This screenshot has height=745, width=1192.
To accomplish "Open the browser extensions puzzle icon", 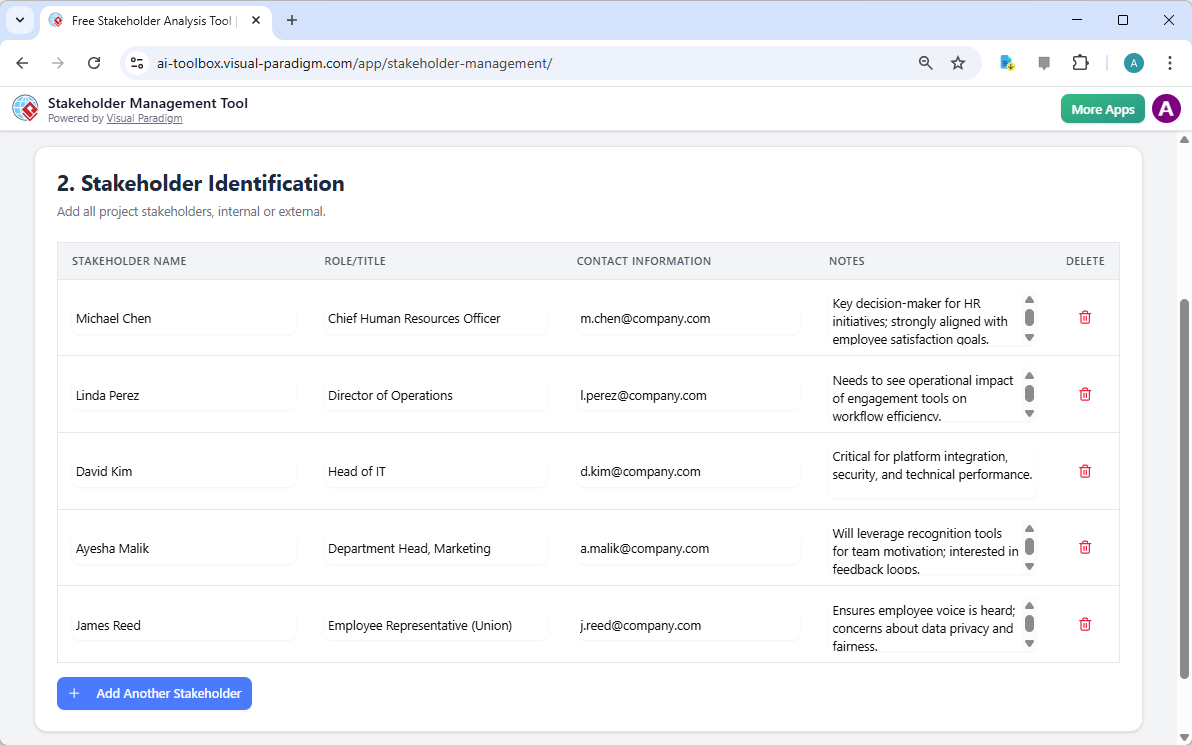I will point(1081,62).
